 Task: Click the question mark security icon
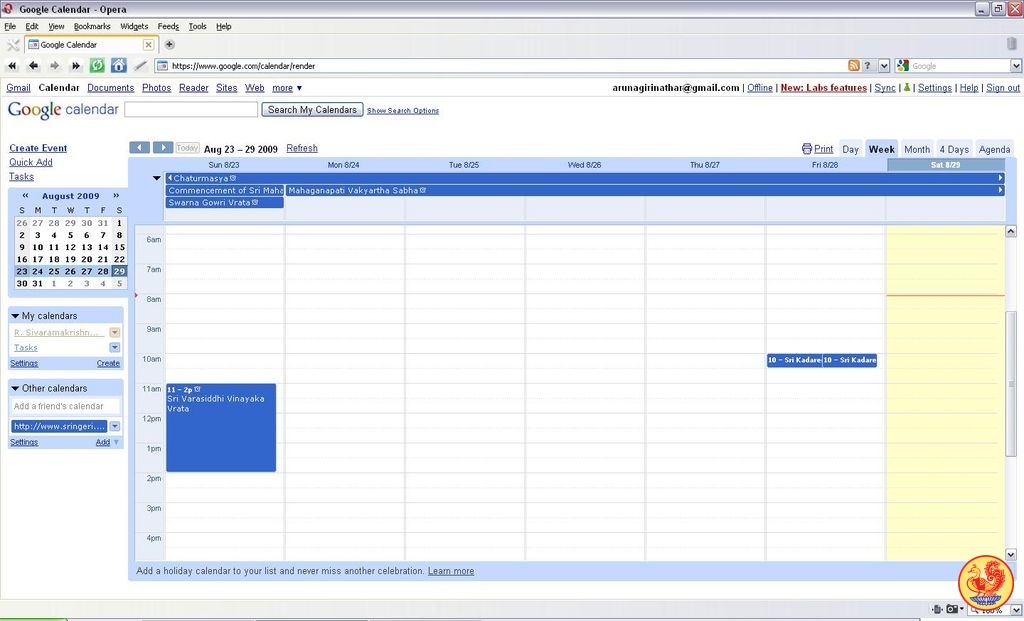868,65
